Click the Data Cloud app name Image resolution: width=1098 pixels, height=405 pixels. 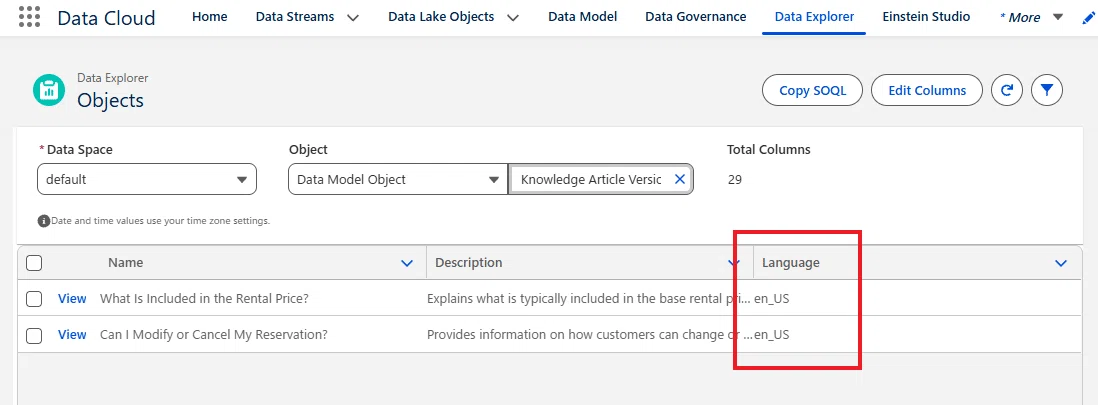[x=106, y=18]
